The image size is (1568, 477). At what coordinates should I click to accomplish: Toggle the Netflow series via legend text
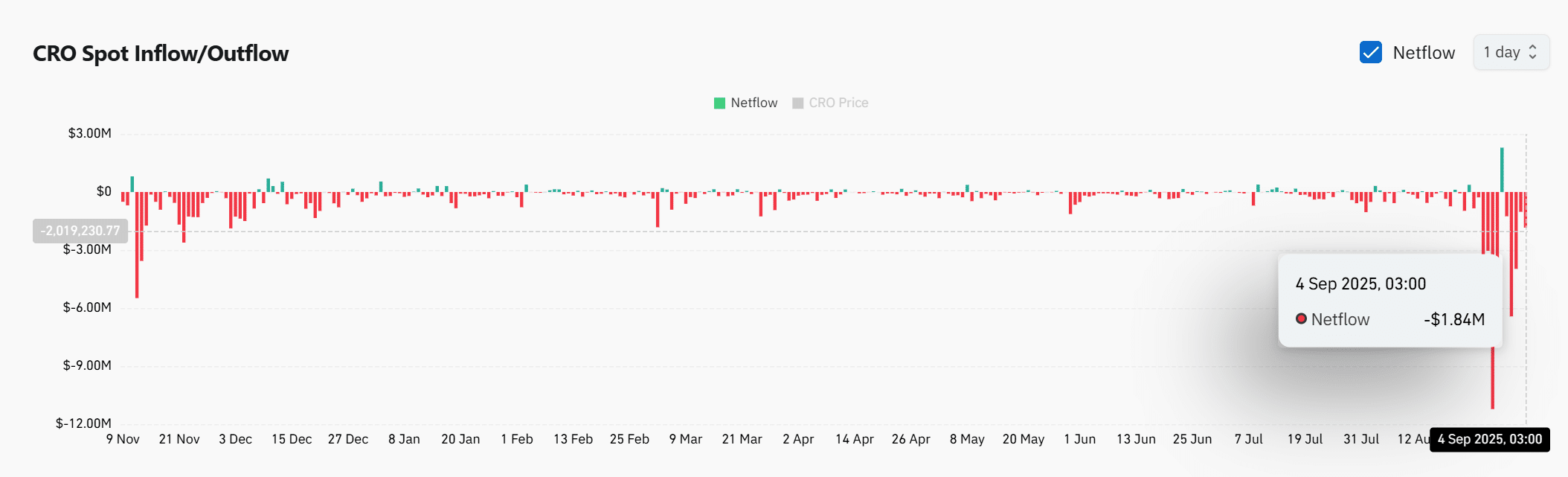pos(754,103)
